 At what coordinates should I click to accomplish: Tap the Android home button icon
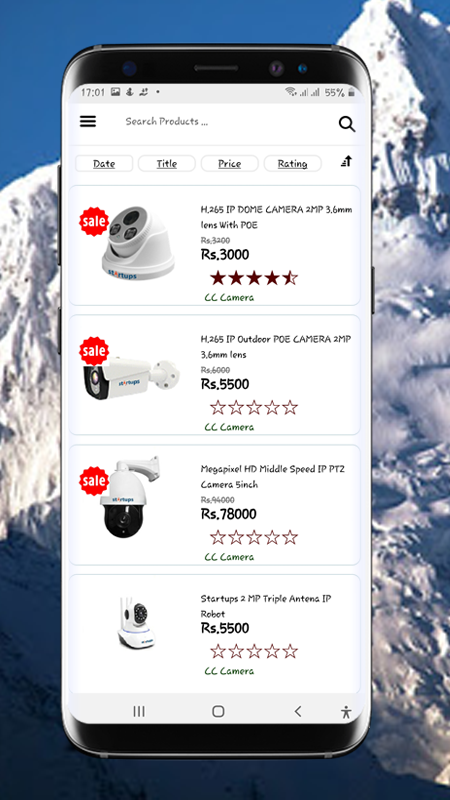pos(218,711)
